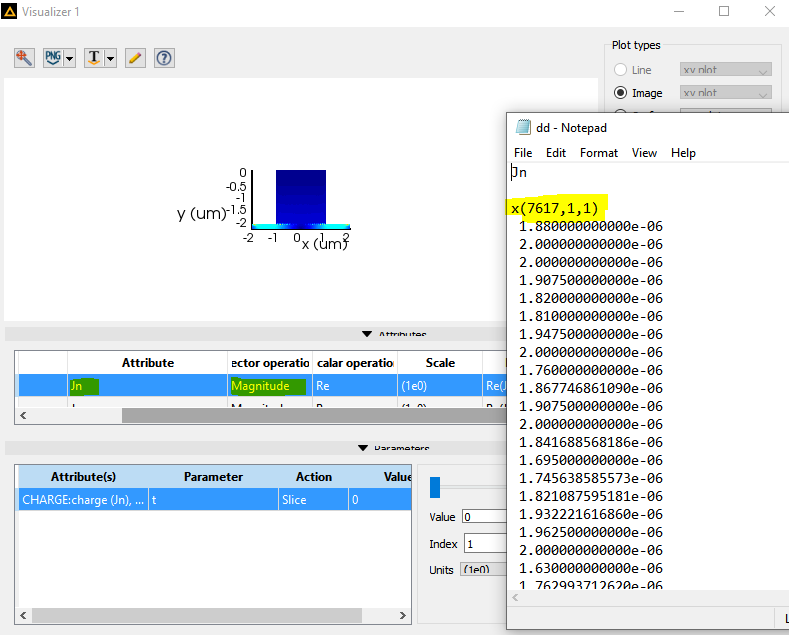
Task: Click Notepad horizontal scroll left arrow
Action: (515, 598)
